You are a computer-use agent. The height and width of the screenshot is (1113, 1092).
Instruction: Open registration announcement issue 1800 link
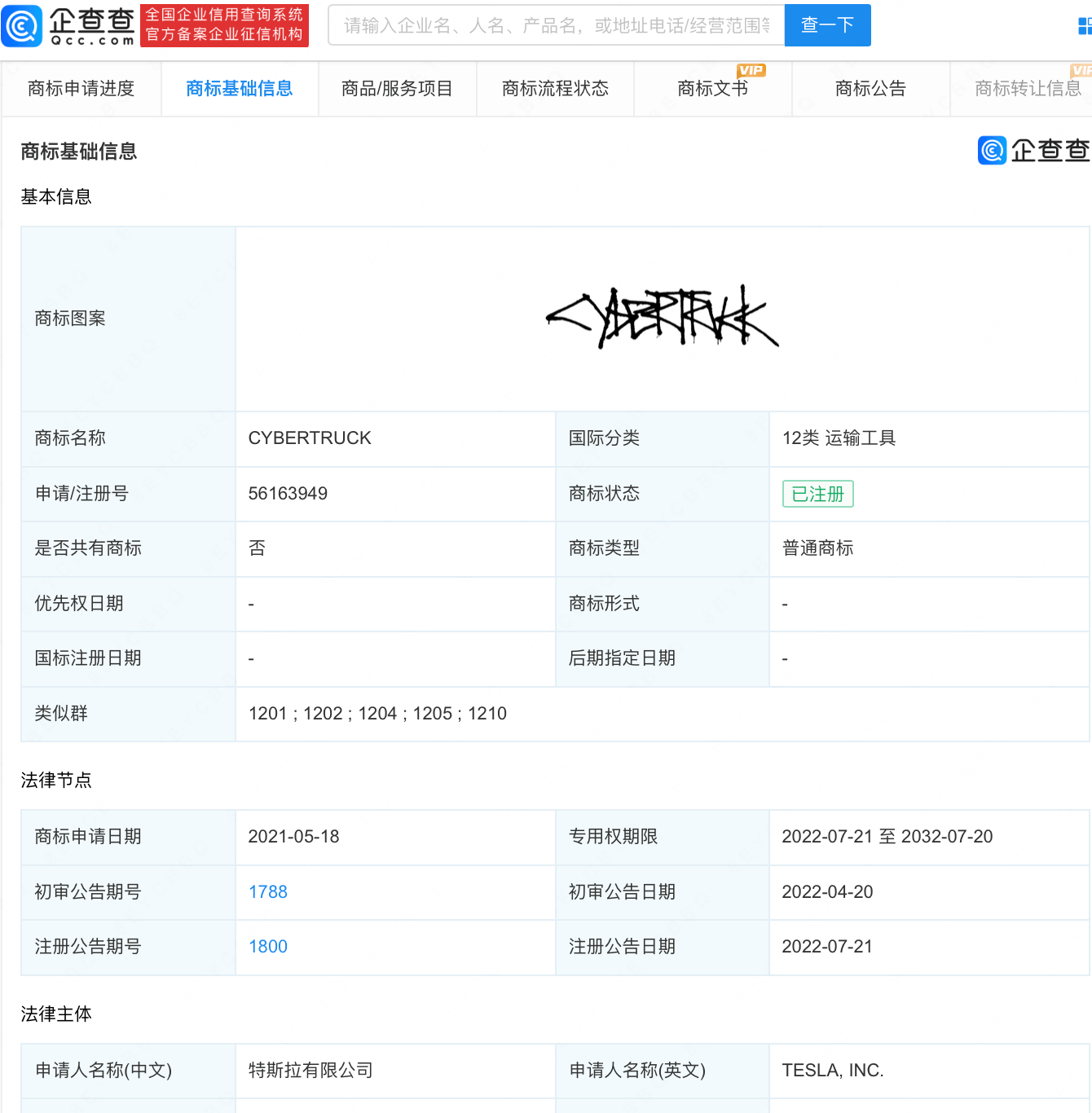pos(268,946)
